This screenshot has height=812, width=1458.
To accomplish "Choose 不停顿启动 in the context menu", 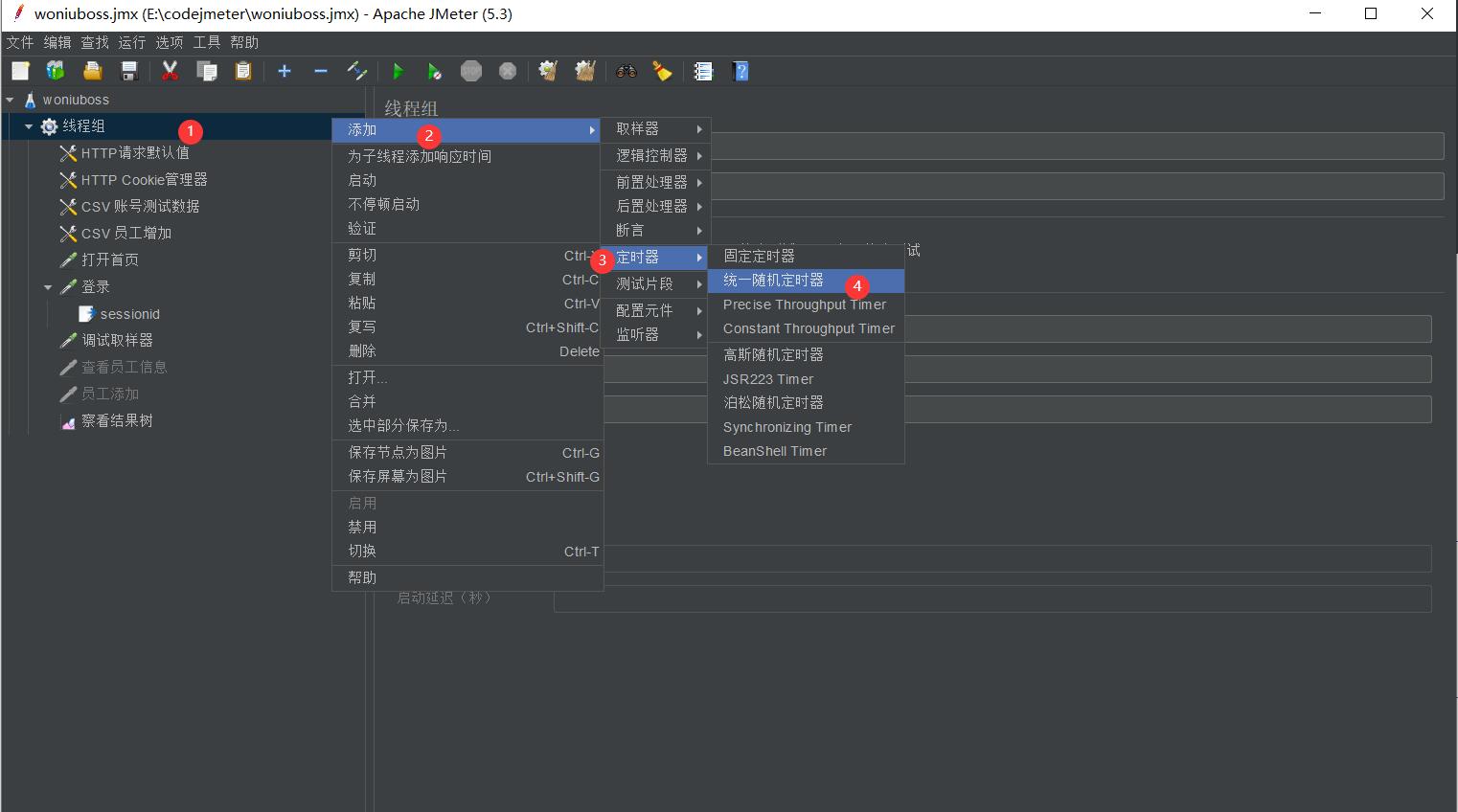I will [x=467, y=204].
